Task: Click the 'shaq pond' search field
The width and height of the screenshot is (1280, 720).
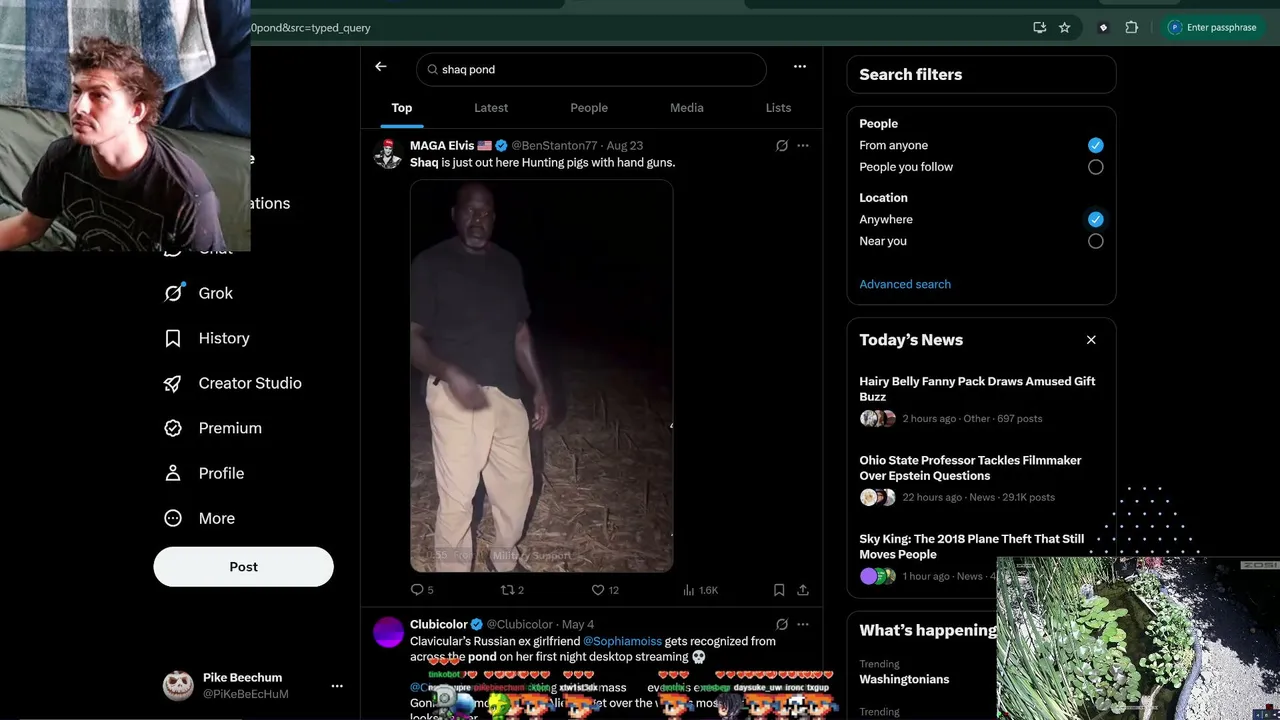Action: (591, 69)
